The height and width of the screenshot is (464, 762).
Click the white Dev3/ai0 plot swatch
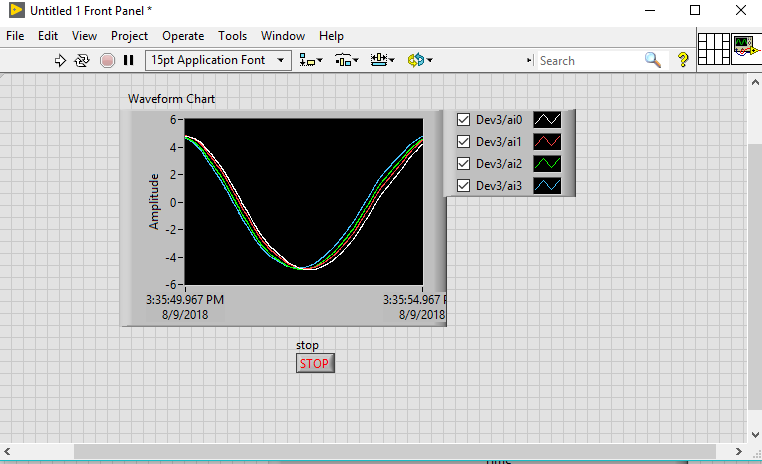pyautogui.click(x=547, y=120)
